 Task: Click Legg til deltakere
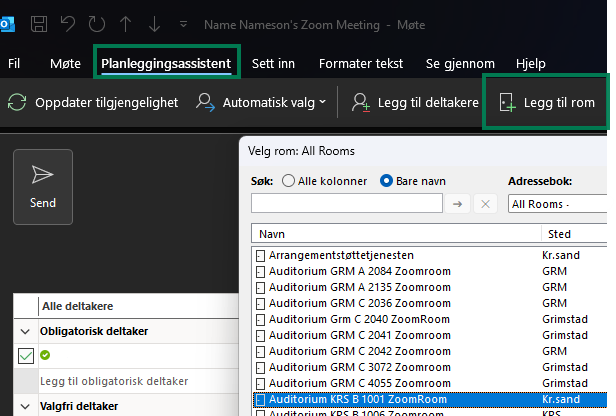(x=415, y=103)
